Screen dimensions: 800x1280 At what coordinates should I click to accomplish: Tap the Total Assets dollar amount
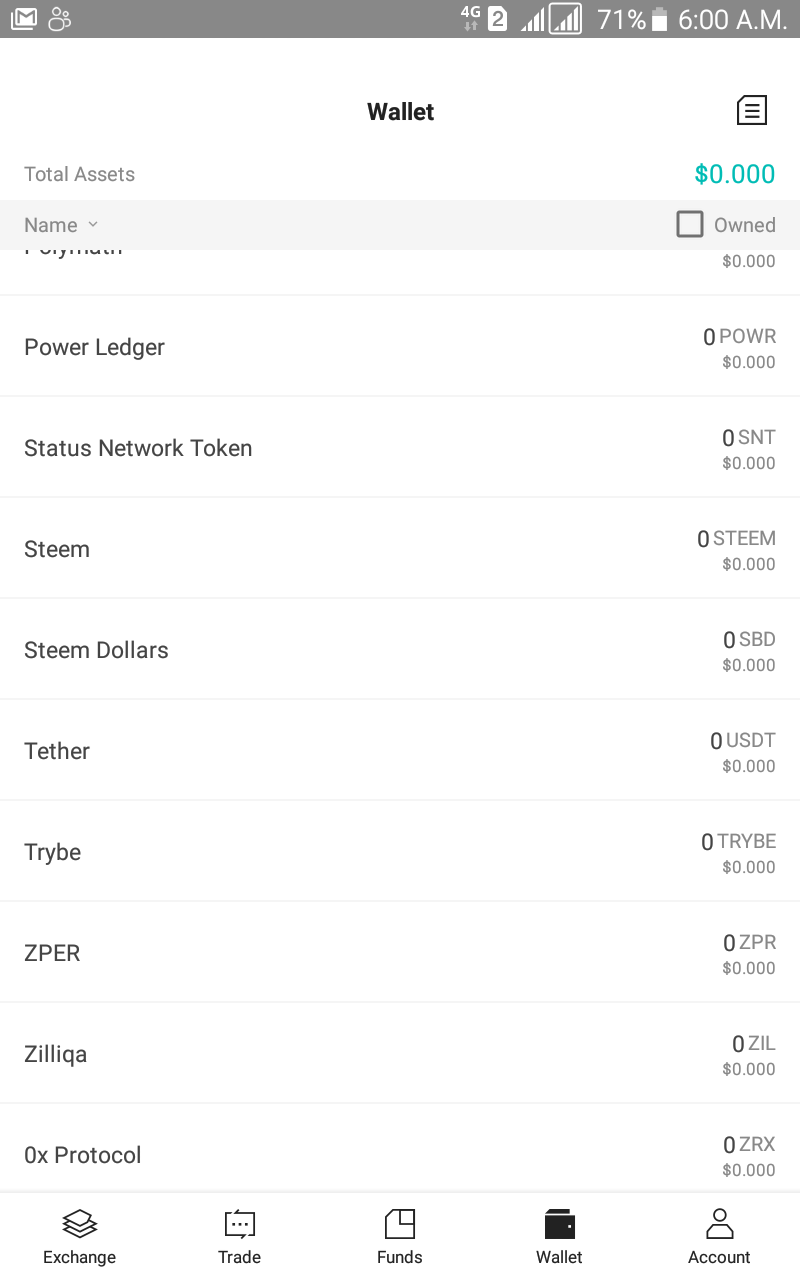click(x=735, y=174)
